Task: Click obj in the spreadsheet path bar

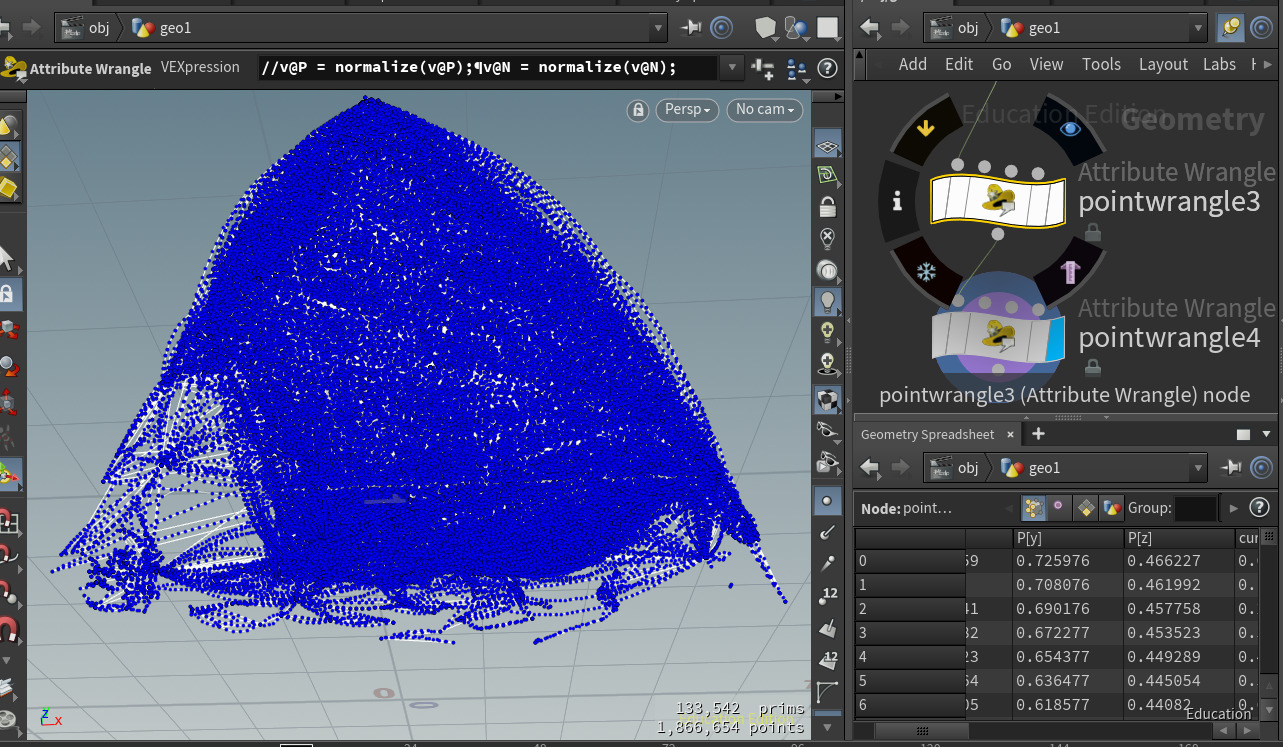Action: [x=955, y=467]
